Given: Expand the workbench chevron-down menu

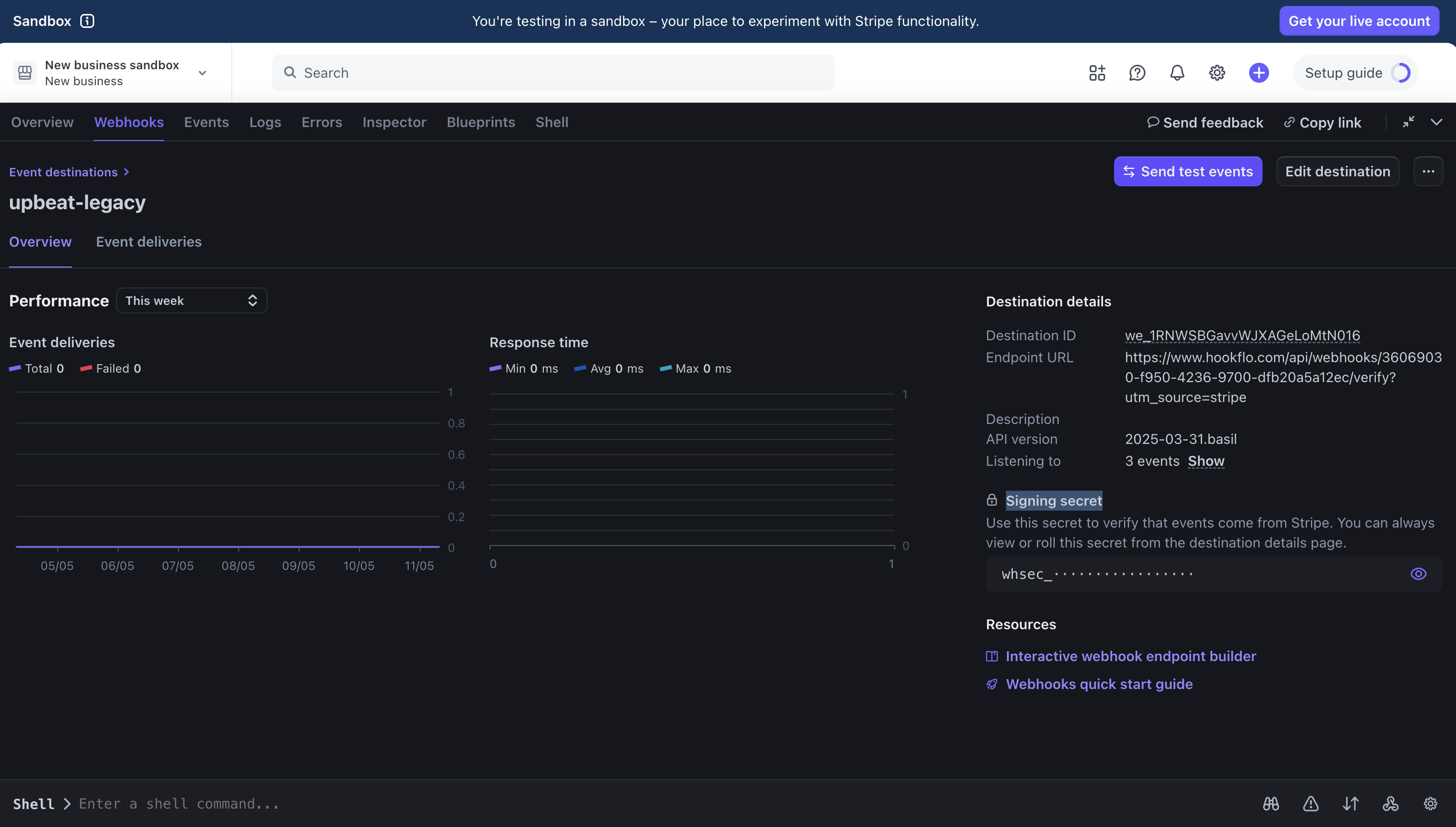Looking at the screenshot, I should [1436, 122].
